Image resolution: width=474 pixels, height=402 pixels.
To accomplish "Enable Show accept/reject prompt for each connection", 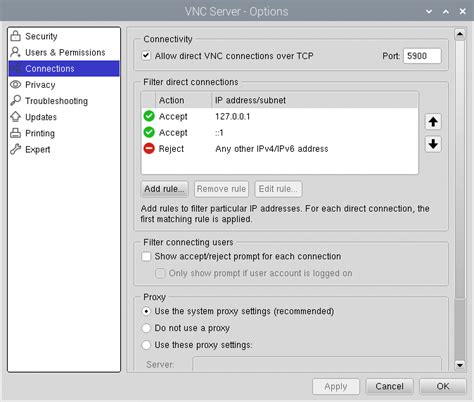I will (146, 256).
